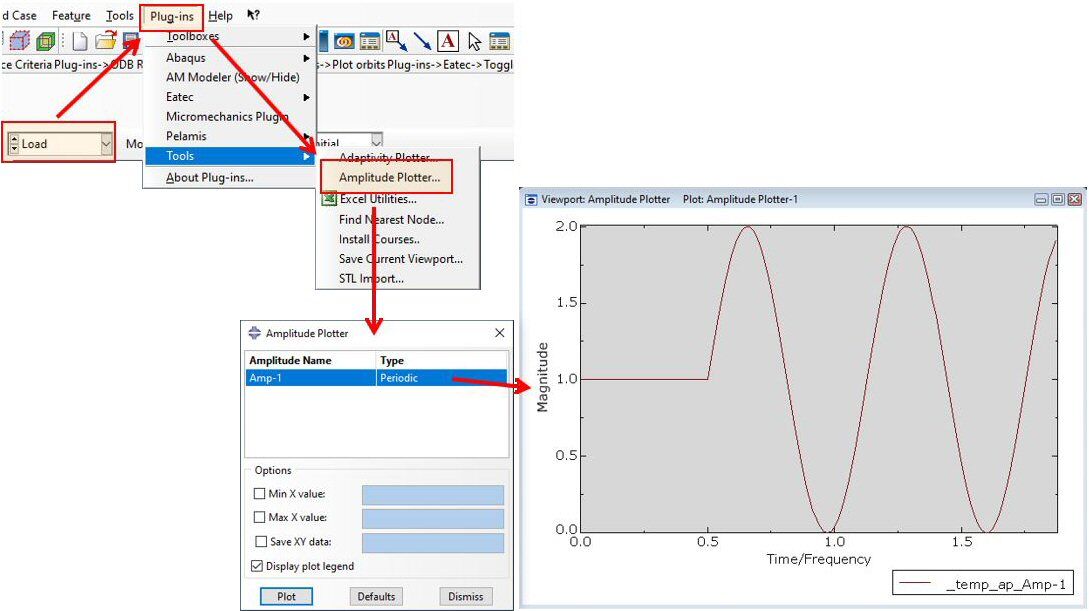The image size is (1089, 611).
Task: Check the Save XY data option
Action: click(x=260, y=542)
